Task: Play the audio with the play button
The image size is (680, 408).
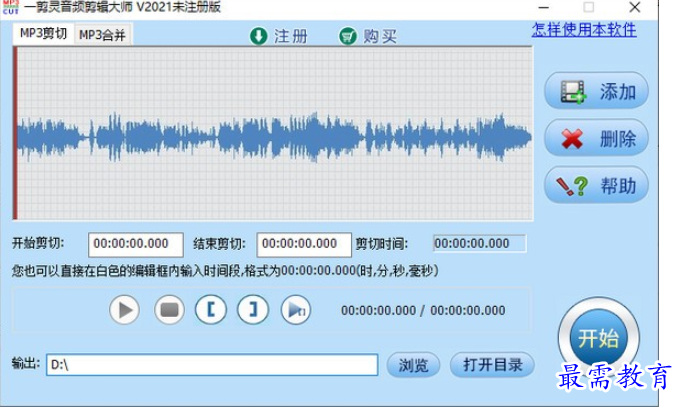Action: [x=124, y=310]
